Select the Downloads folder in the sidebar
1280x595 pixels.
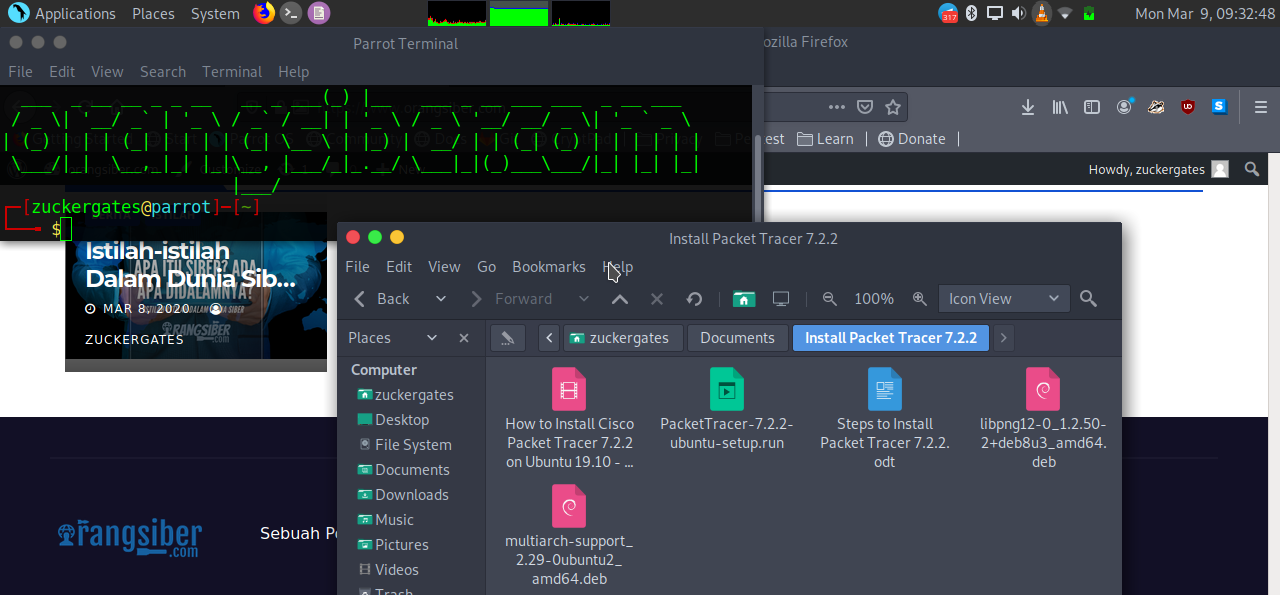click(x=411, y=494)
